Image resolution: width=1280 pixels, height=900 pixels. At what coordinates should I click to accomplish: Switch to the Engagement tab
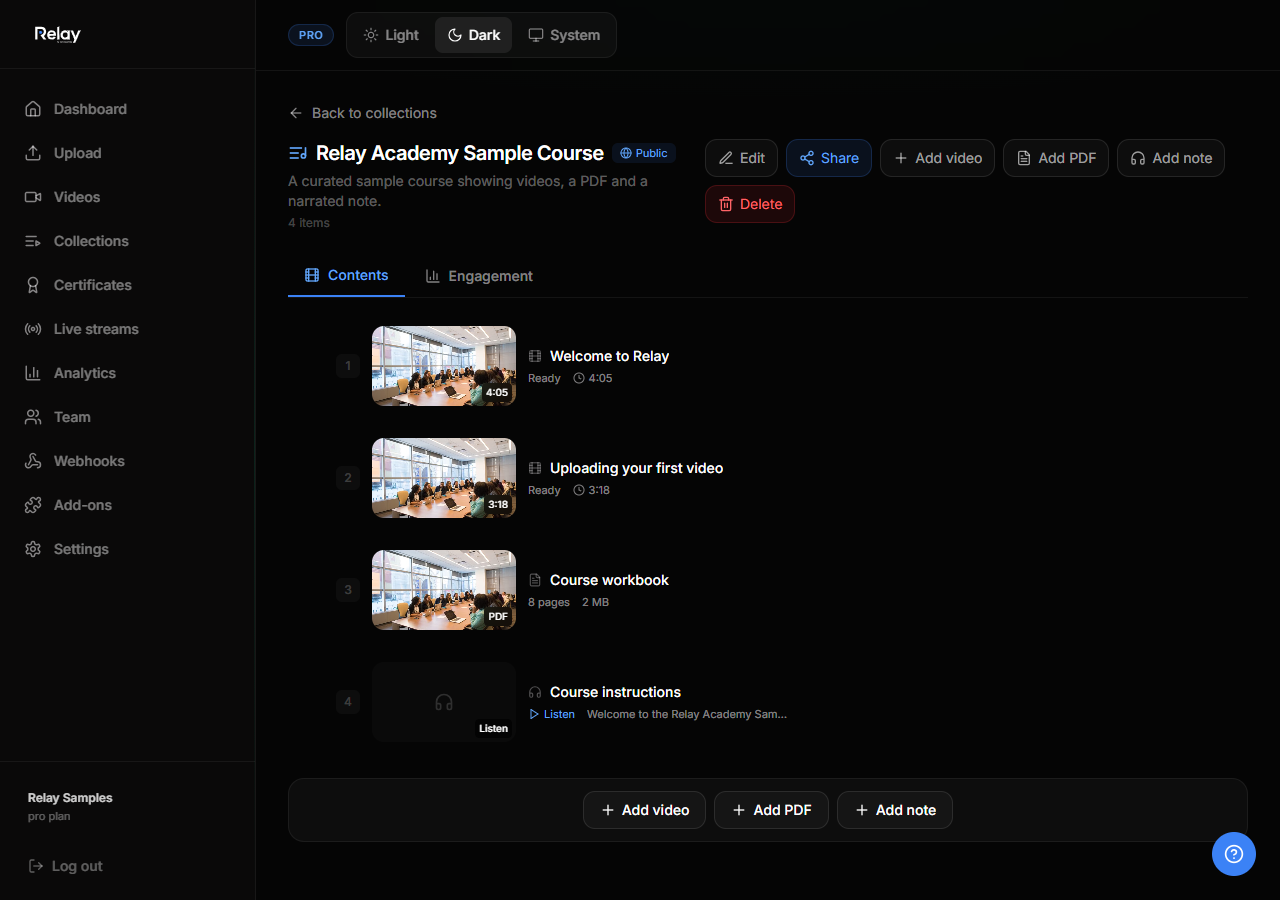[479, 276]
